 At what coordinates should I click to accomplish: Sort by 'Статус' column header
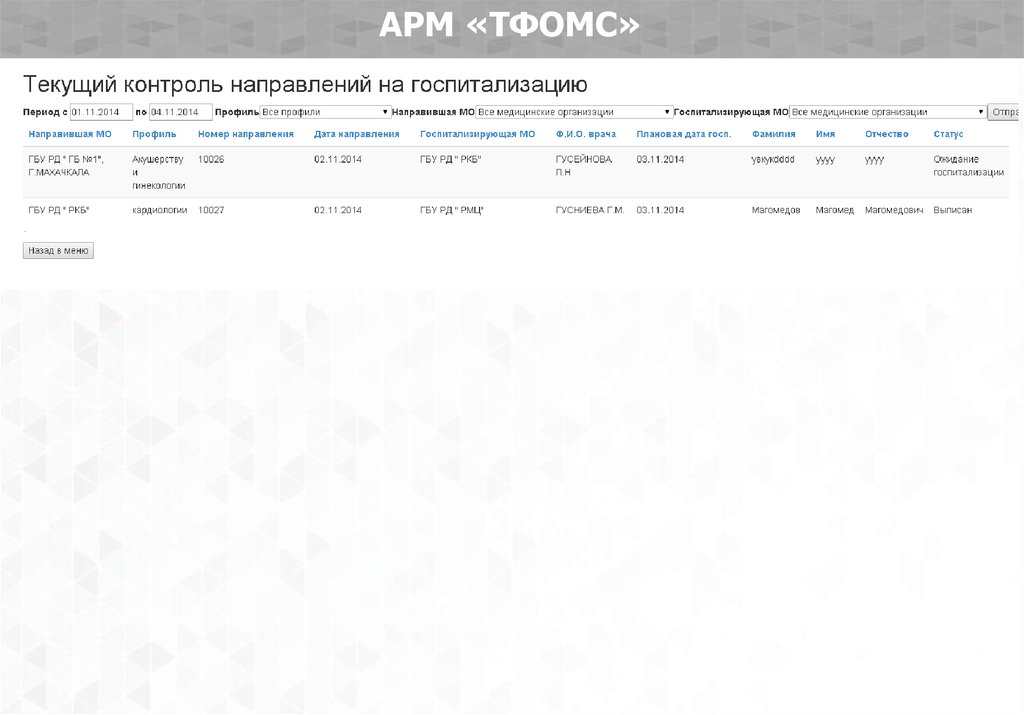point(948,134)
